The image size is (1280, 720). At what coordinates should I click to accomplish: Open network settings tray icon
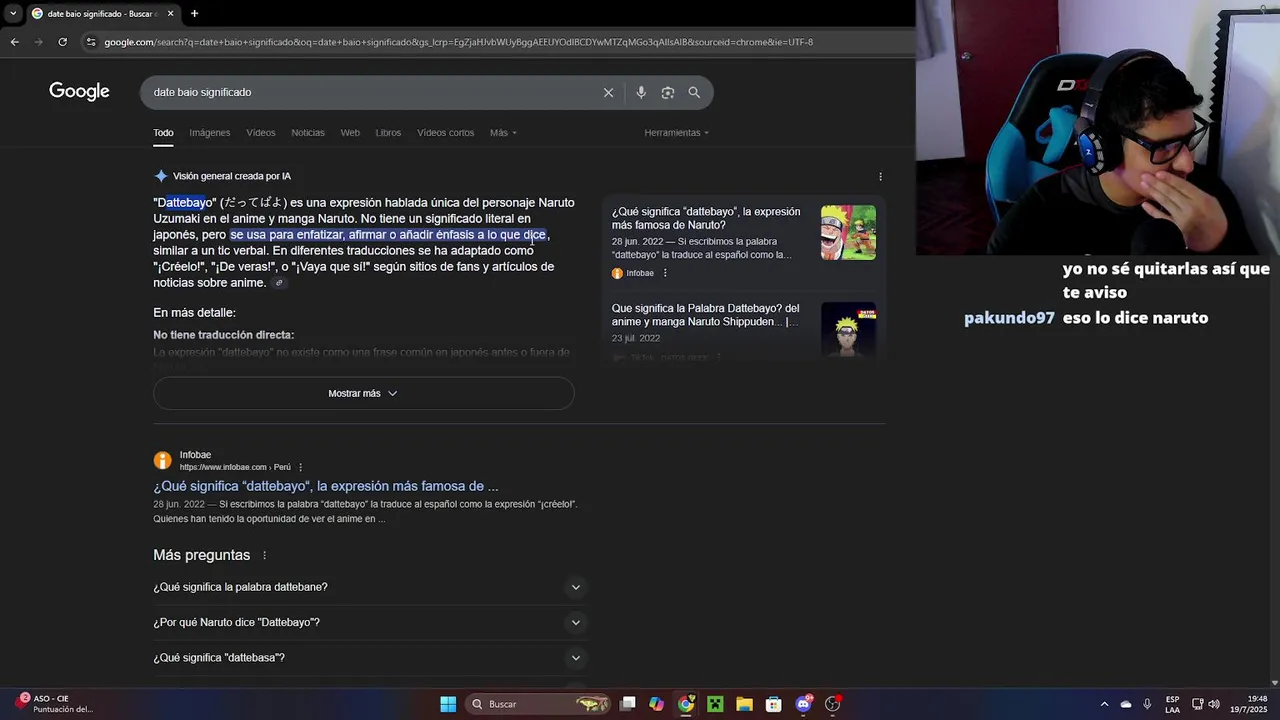pos(1197,704)
